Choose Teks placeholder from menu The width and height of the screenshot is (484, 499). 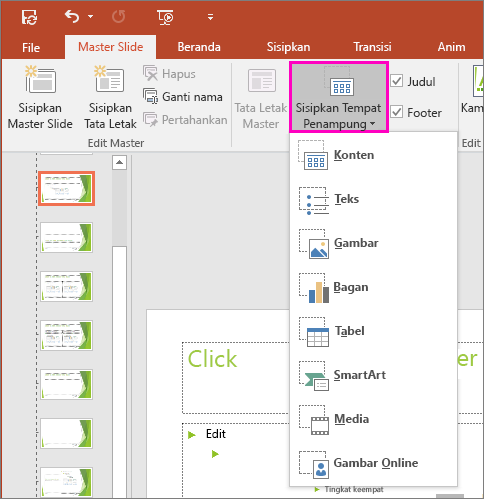point(373,199)
